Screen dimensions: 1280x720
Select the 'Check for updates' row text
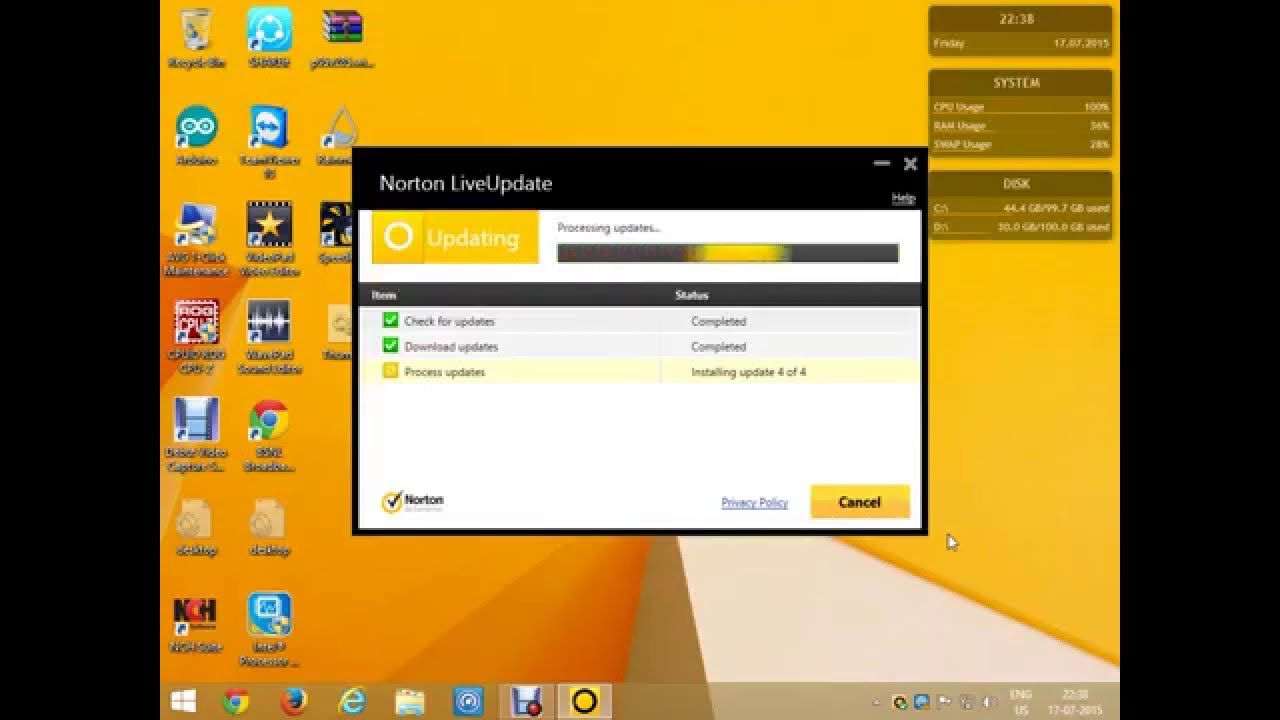point(449,321)
